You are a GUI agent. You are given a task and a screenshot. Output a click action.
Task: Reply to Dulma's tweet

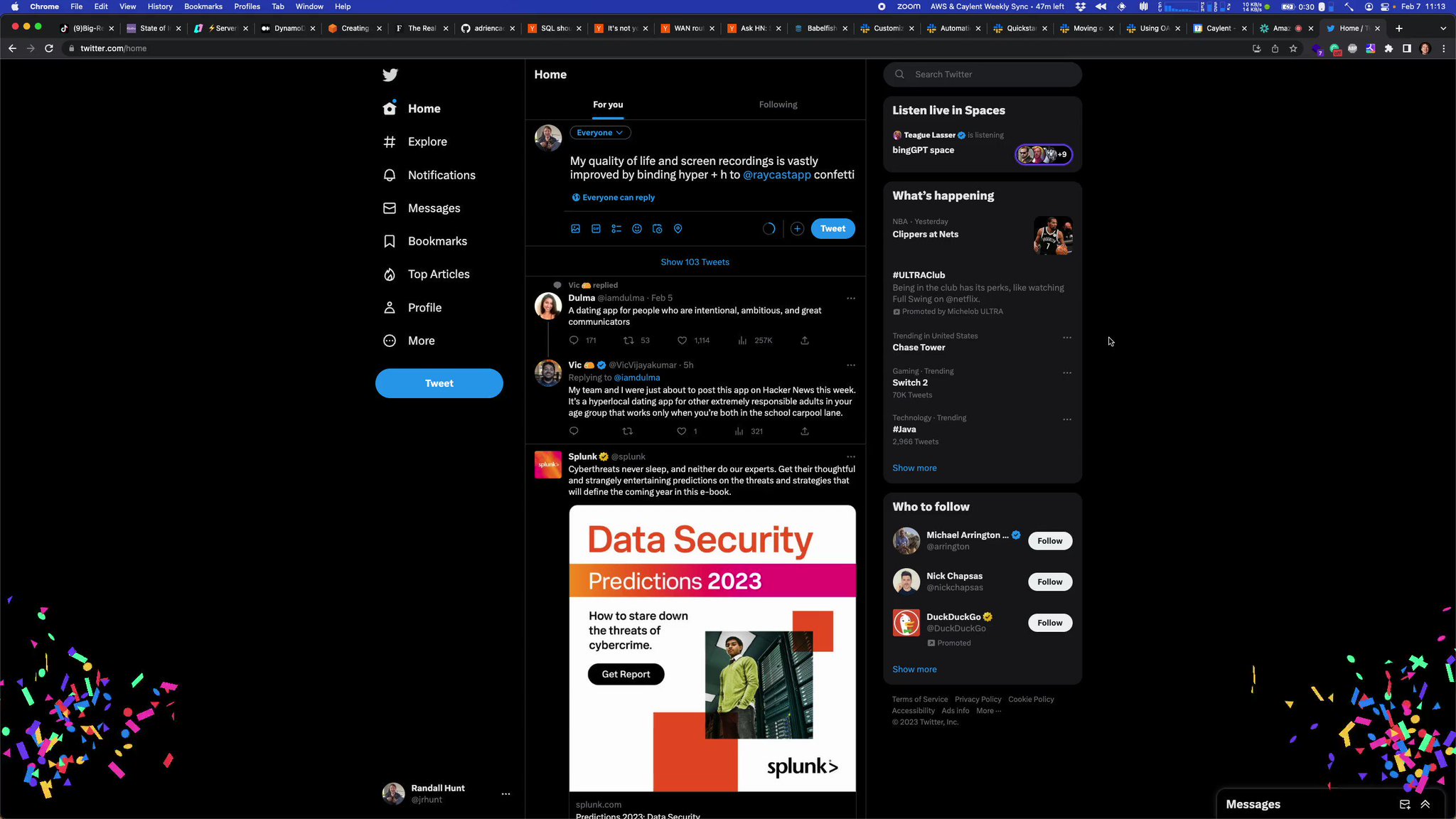[574, 341]
